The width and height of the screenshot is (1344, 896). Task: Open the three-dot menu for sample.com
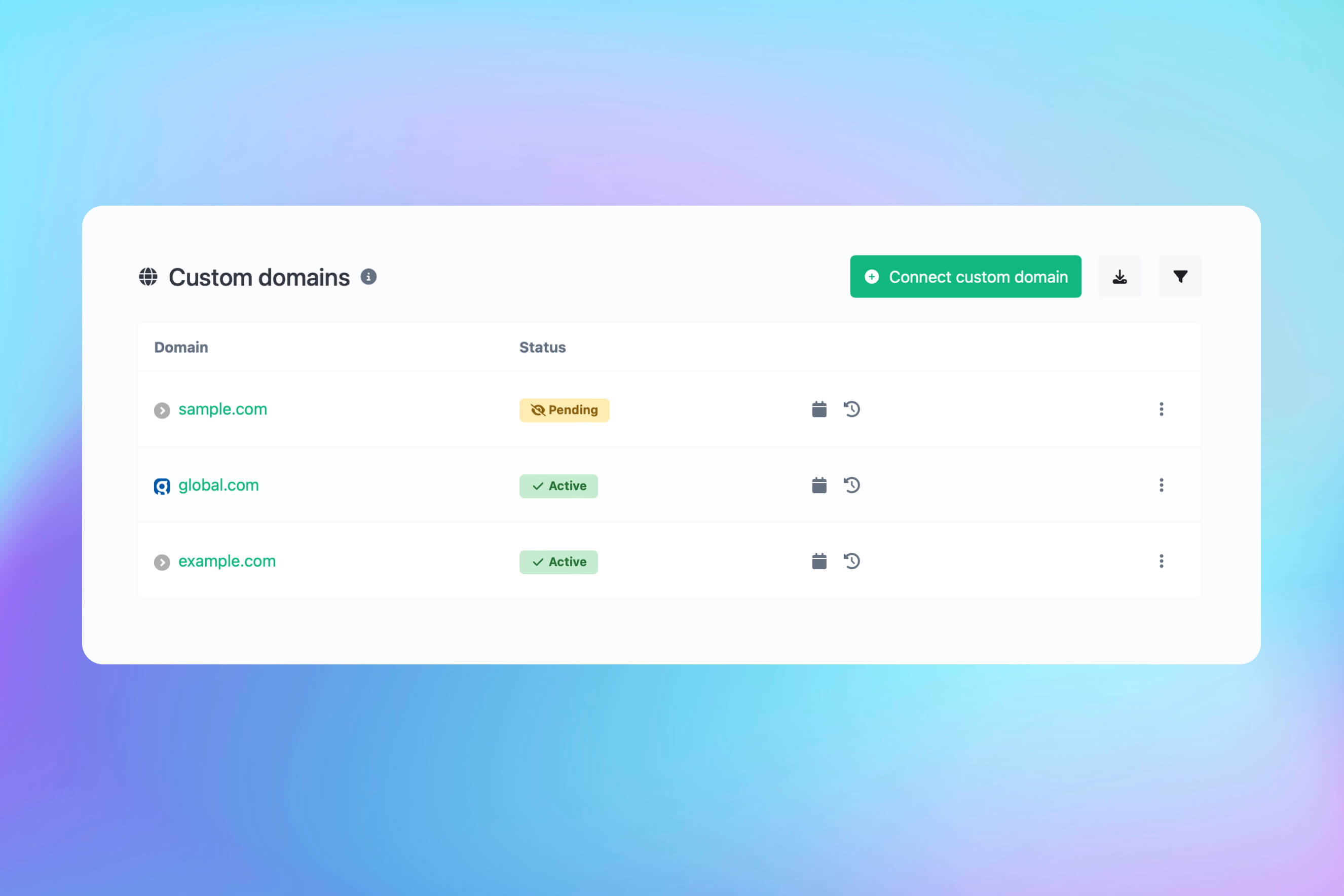(x=1161, y=409)
